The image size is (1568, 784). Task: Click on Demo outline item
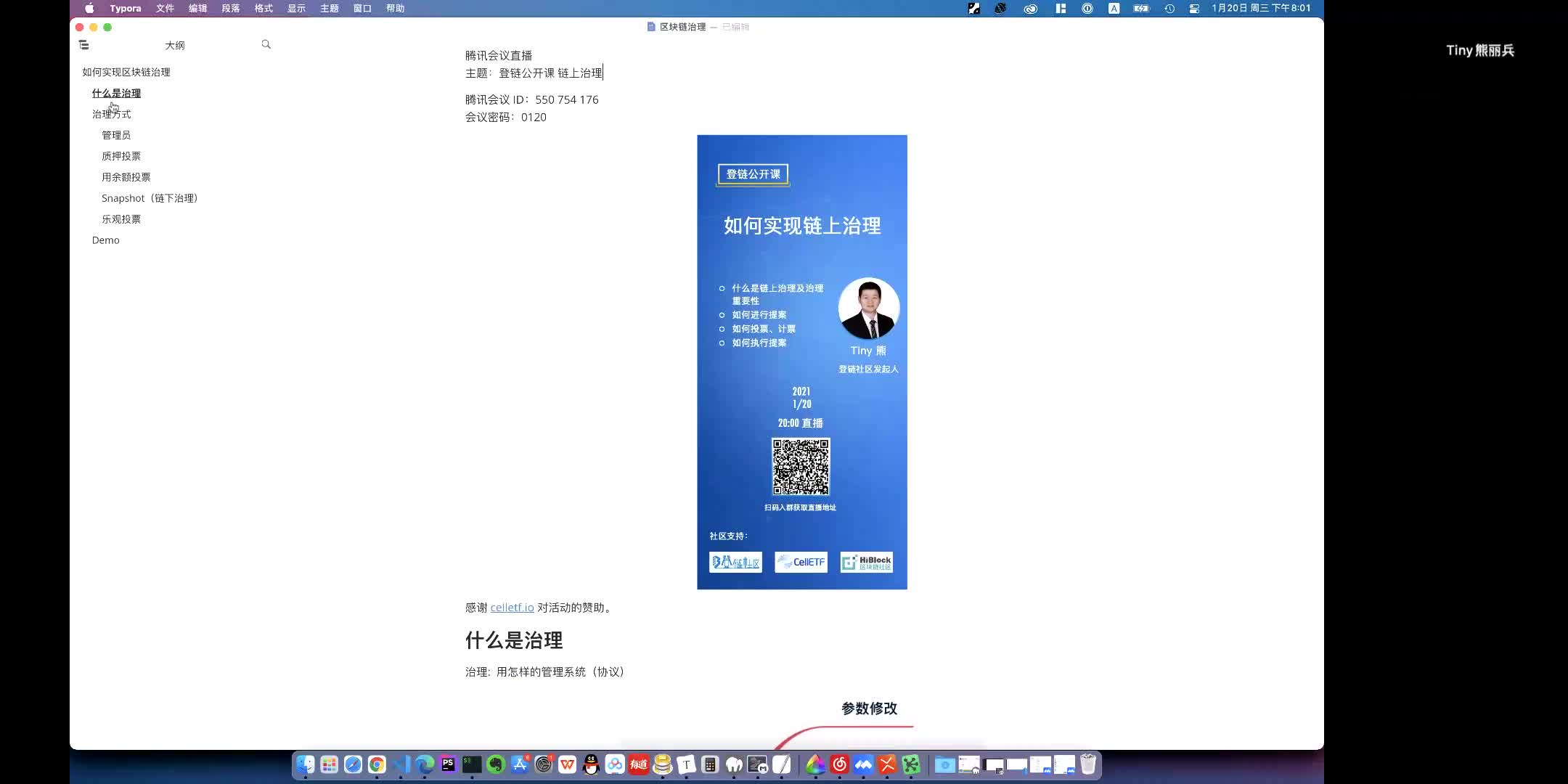105,240
